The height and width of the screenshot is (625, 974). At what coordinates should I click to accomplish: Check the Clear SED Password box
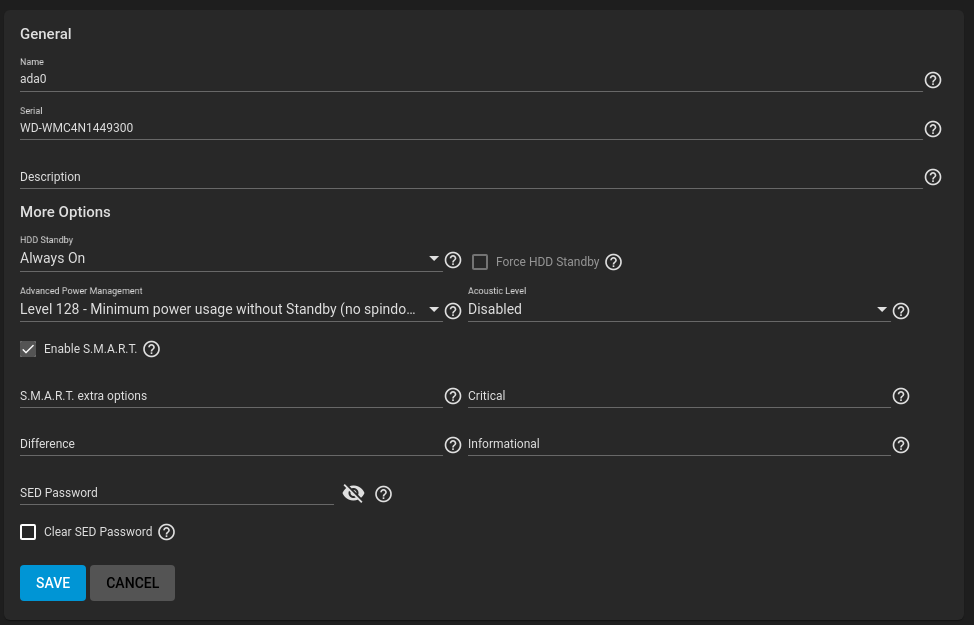click(28, 532)
